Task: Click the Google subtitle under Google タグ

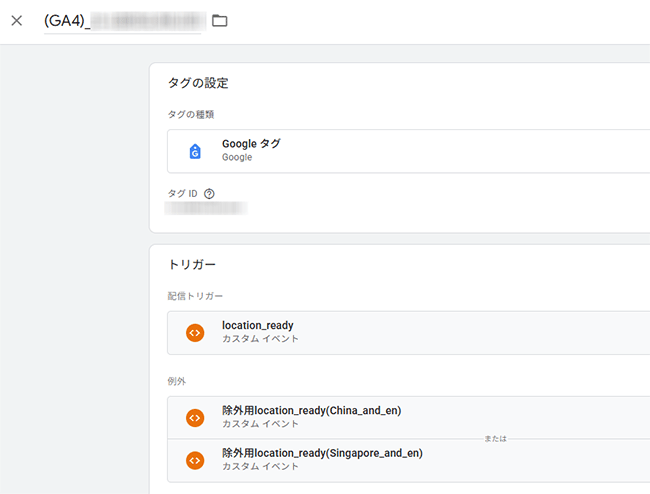Action: click(x=237, y=157)
